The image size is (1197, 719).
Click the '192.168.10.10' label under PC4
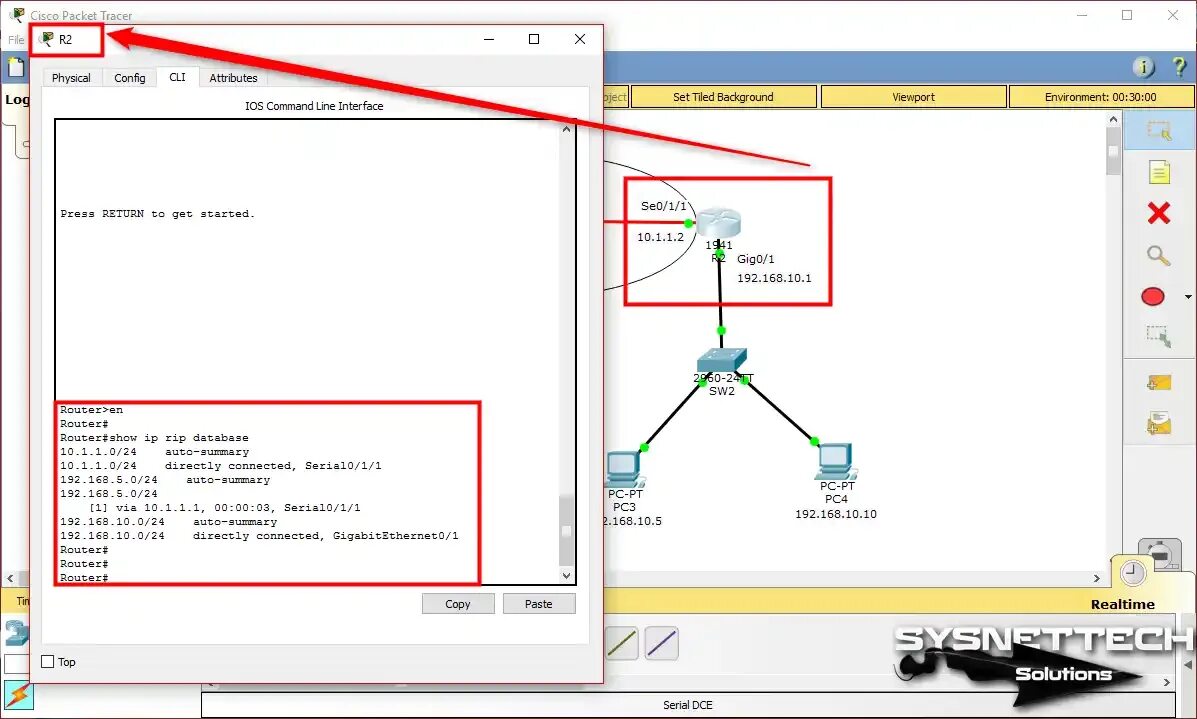836,514
